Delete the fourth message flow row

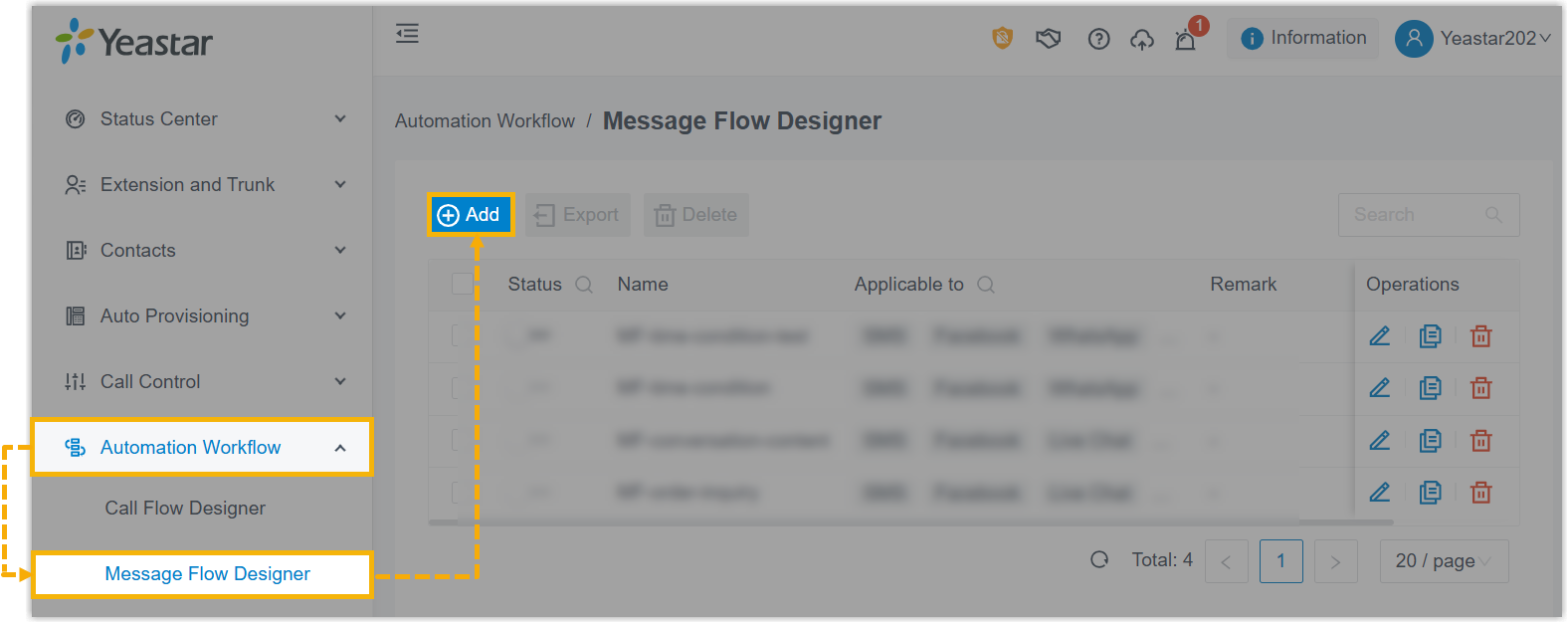(1481, 492)
